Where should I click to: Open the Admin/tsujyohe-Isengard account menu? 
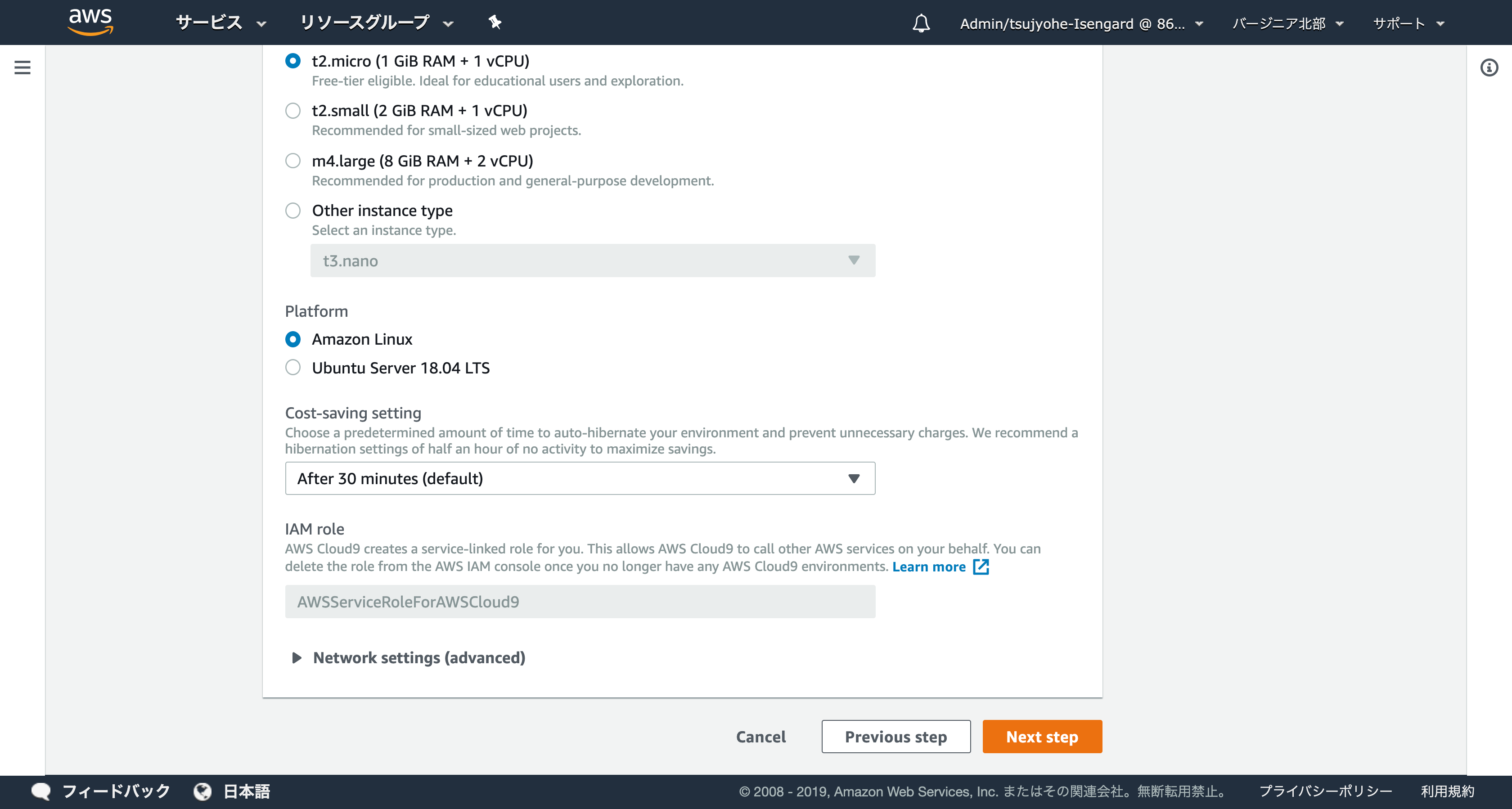click(x=1081, y=23)
